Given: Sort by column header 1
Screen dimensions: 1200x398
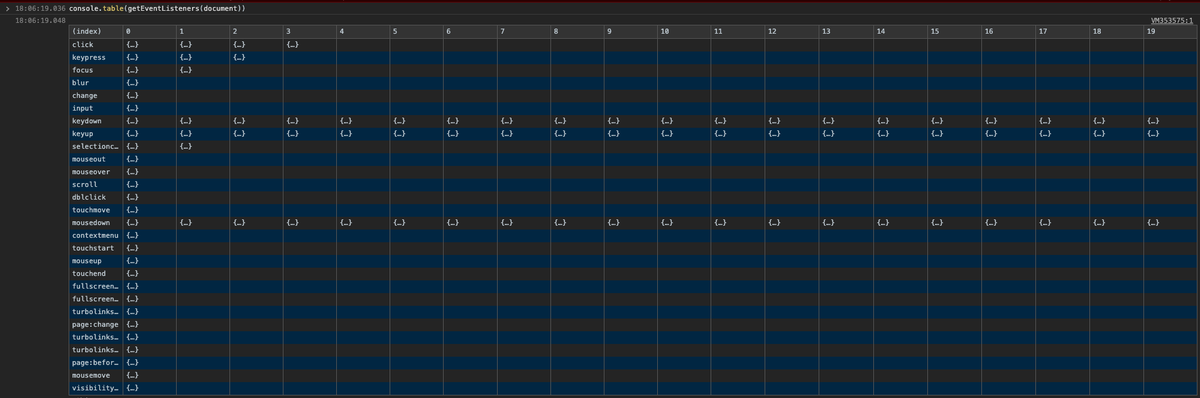Looking at the screenshot, I should pos(203,32).
